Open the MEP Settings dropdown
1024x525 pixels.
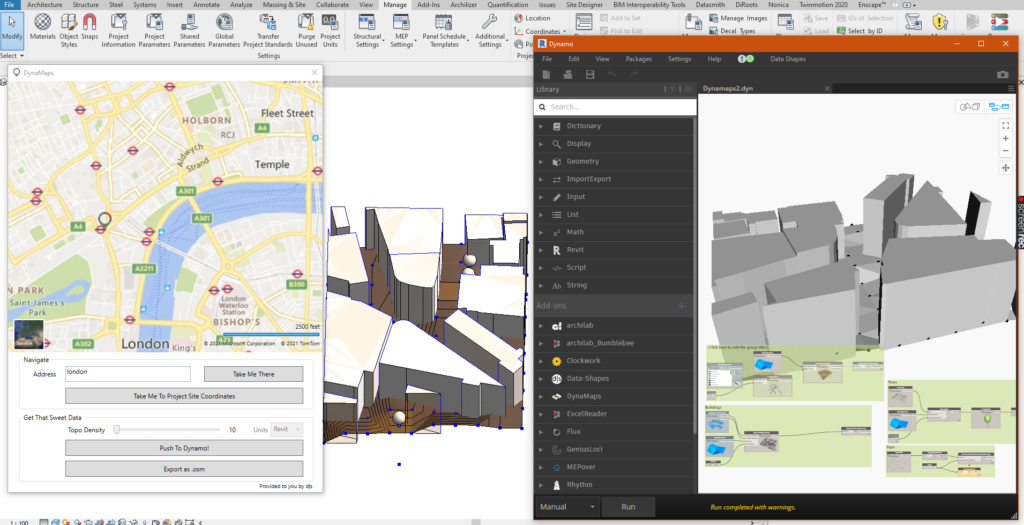point(402,31)
